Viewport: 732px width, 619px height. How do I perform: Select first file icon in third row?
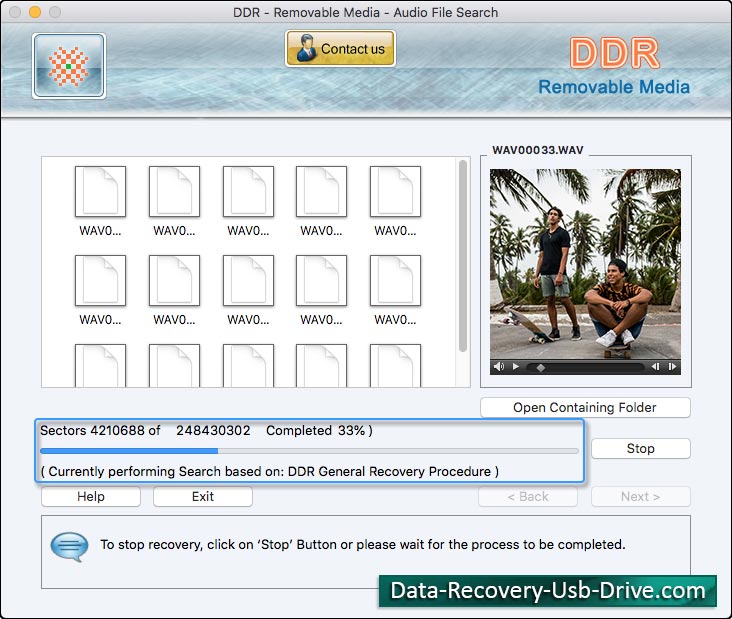(x=100, y=366)
